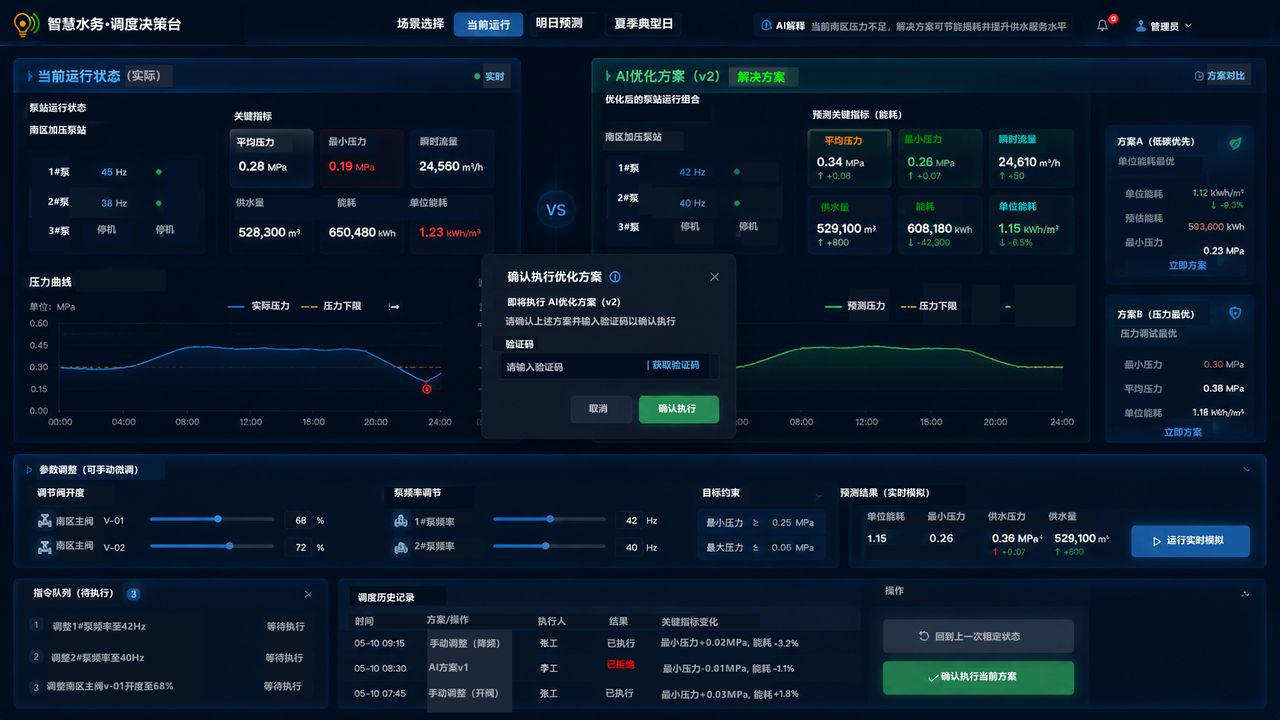Click the 1#泵频率 pump icon
This screenshot has height=720, width=1280.
tap(401, 521)
